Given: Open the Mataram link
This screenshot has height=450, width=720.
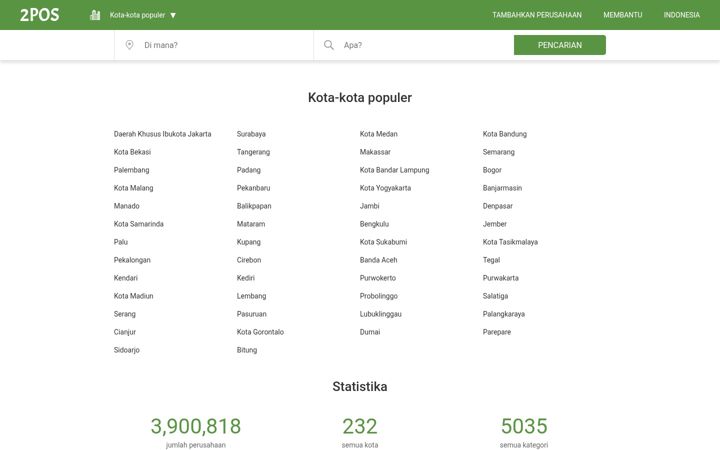Looking at the screenshot, I should click(x=251, y=224).
